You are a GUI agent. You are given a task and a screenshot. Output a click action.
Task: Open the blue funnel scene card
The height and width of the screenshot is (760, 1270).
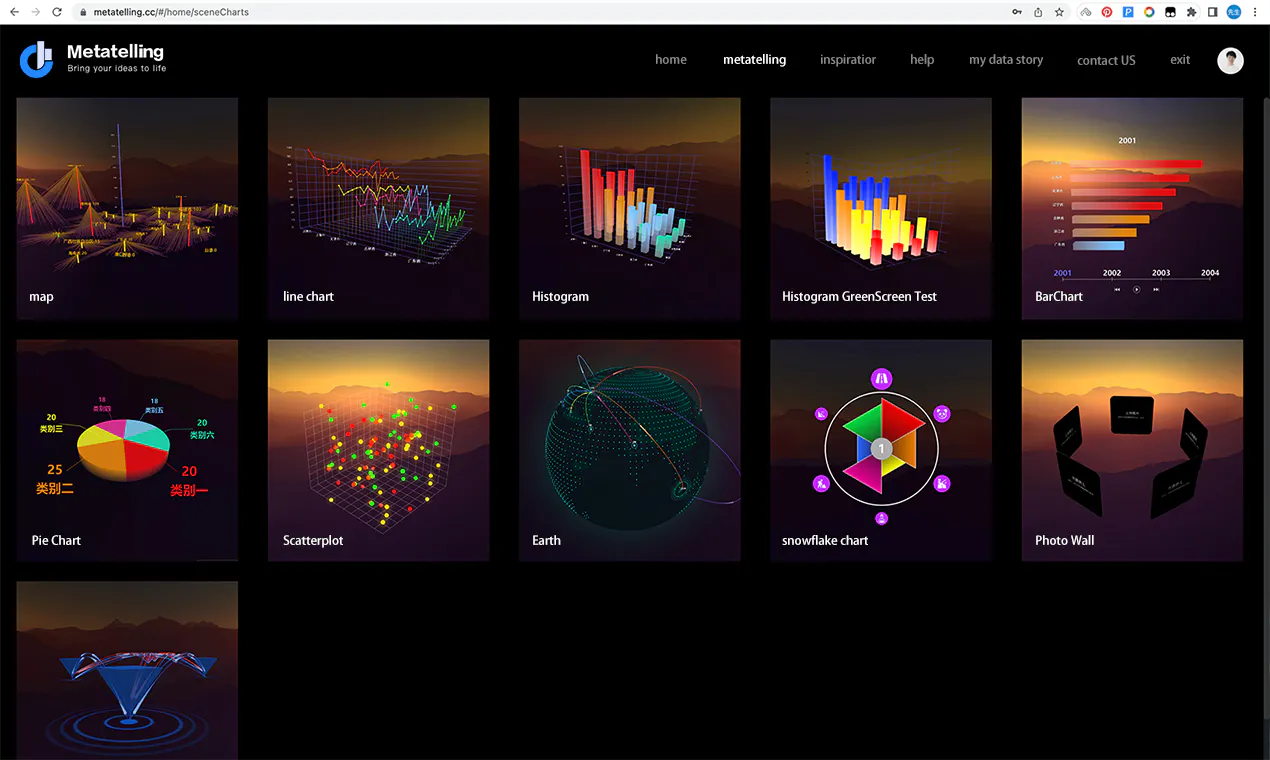tap(127, 671)
